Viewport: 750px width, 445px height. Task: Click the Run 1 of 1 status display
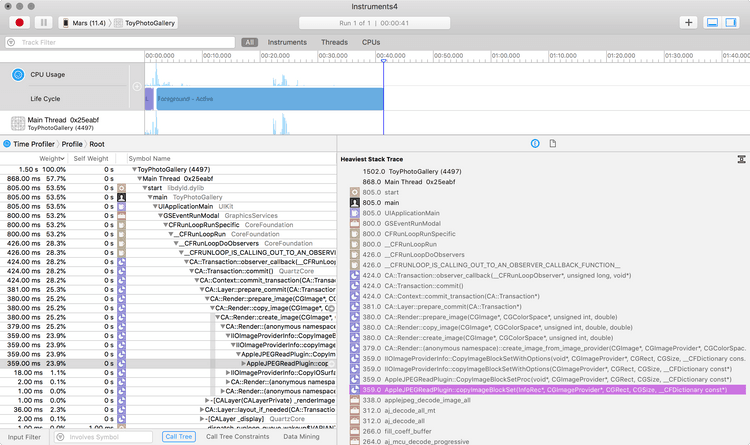[x=375, y=23]
